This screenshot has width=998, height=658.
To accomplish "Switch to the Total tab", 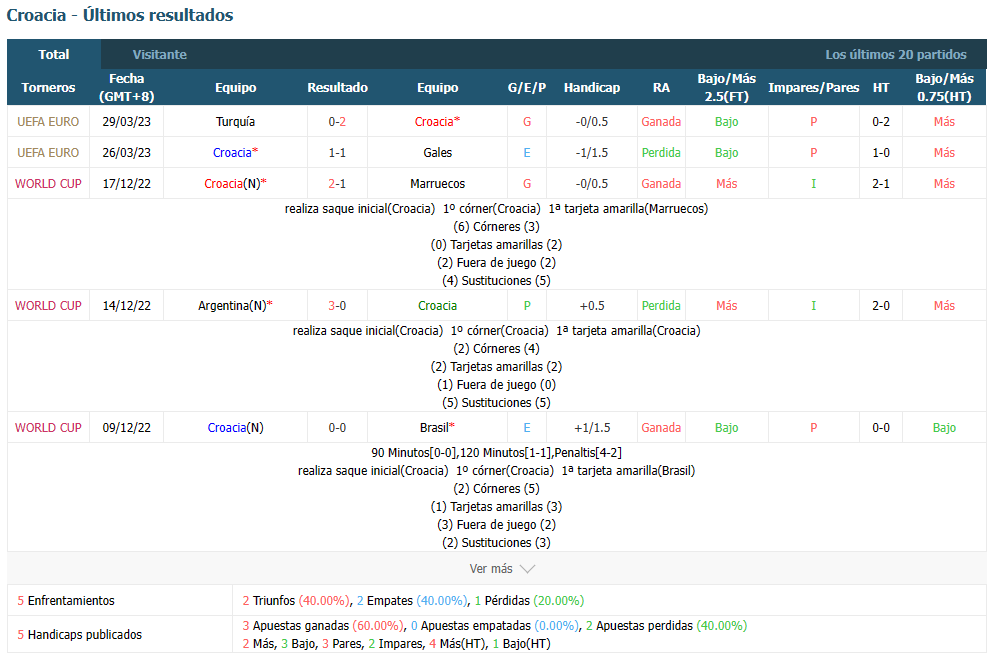I will (x=53, y=55).
